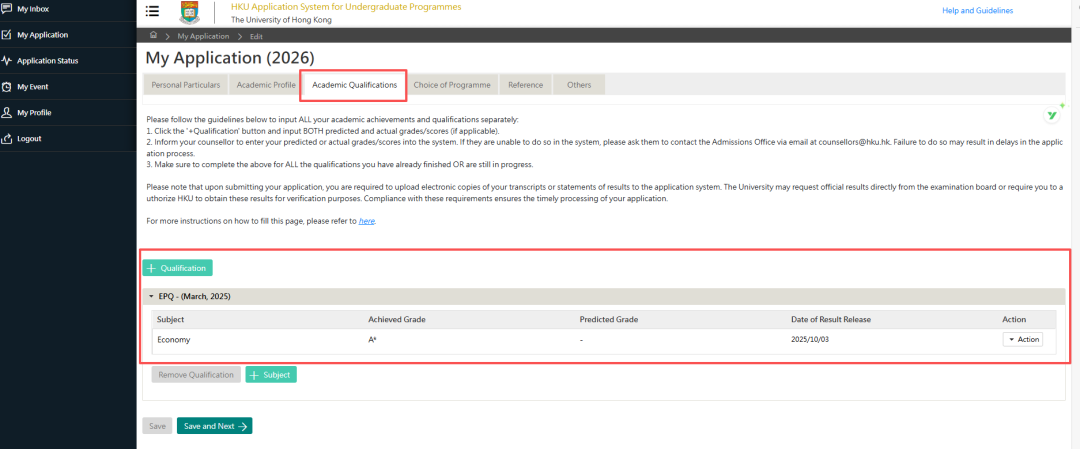Click the HKU crest logo
1080x449 pixels.
[x=189, y=12]
